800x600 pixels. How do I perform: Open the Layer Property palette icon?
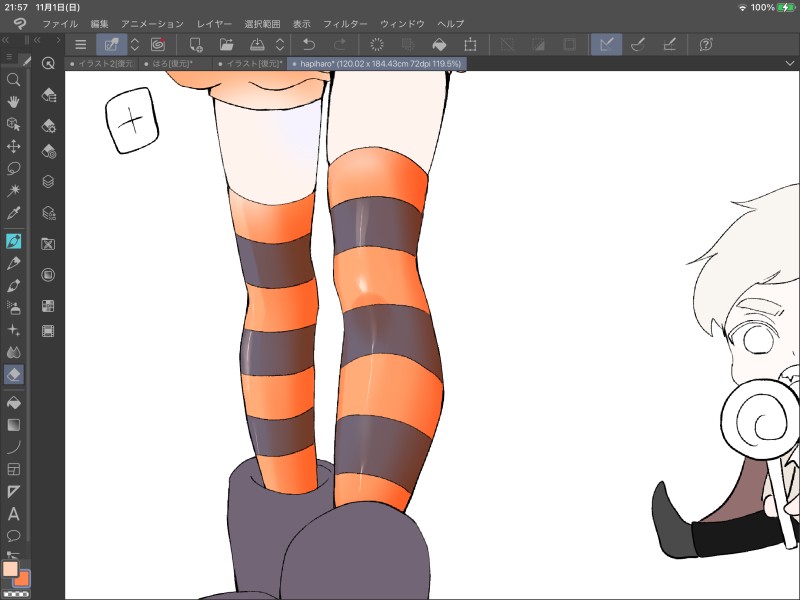click(48, 213)
